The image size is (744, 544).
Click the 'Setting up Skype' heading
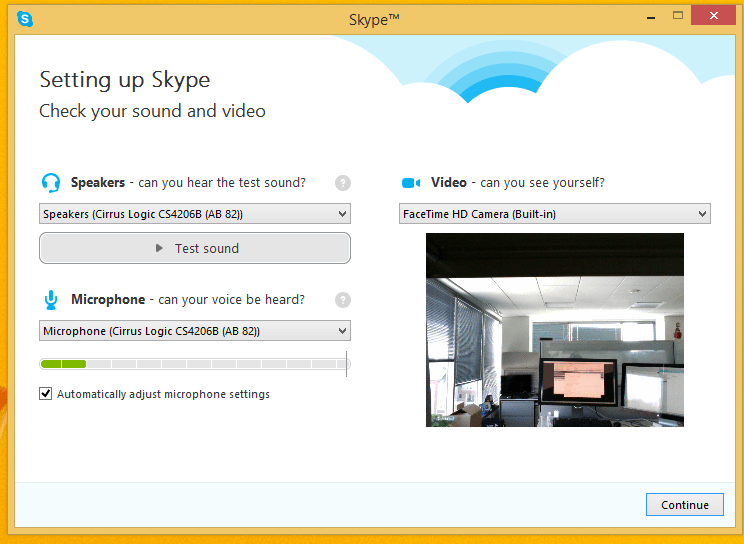[125, 80]
